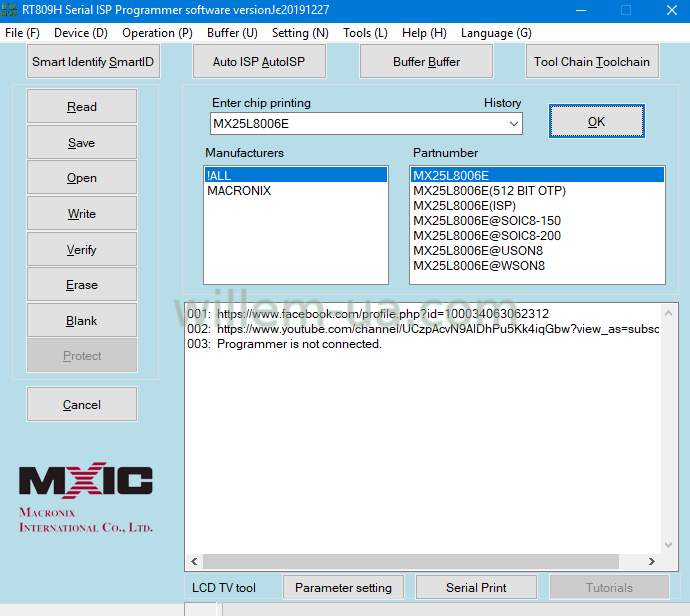The height and width of the screenshot is (616, 690).
Task: Click log vertical scroll up arrow
Action: click(668, 313)
